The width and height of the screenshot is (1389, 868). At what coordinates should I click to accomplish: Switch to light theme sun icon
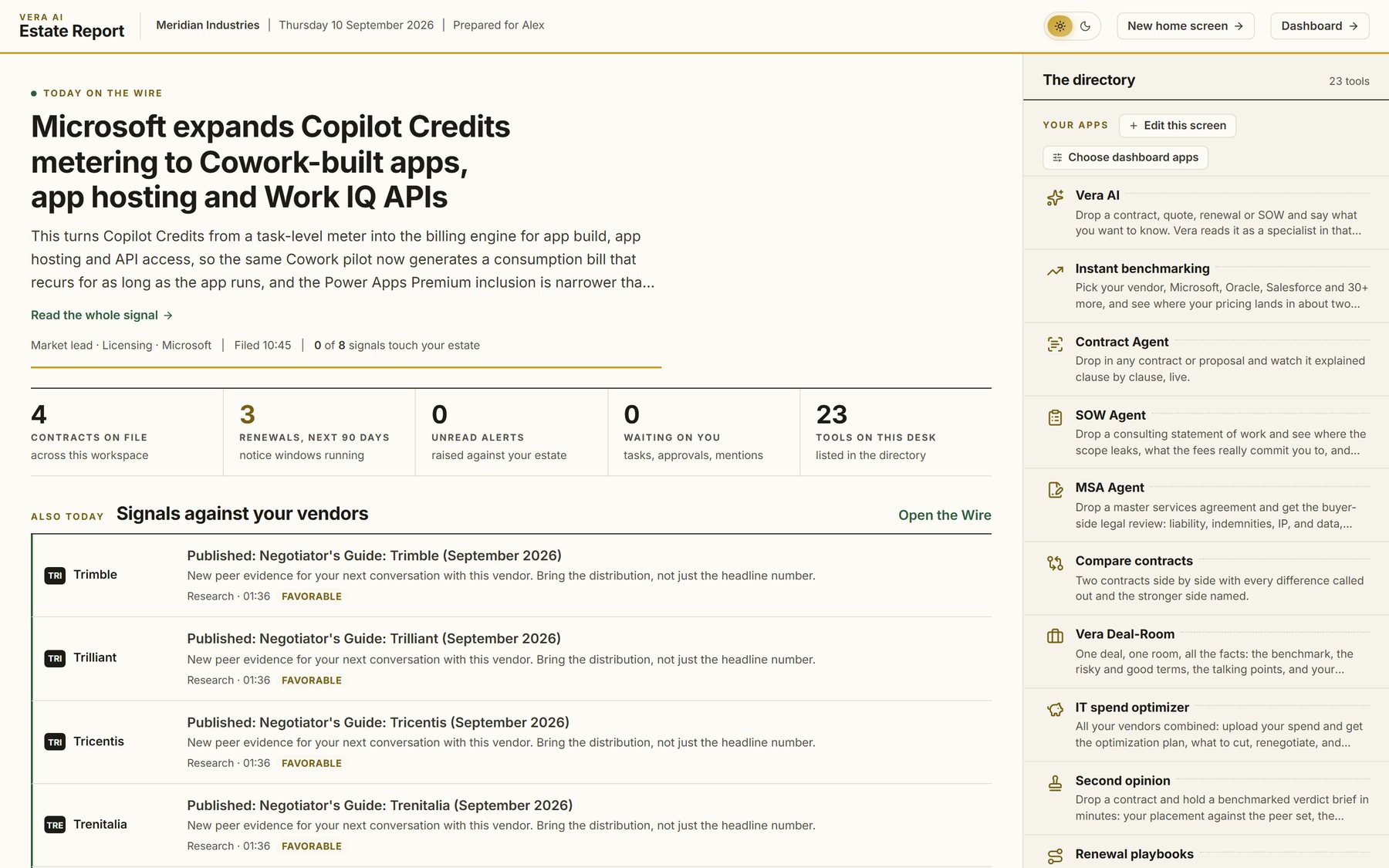tap(1060, 26)
